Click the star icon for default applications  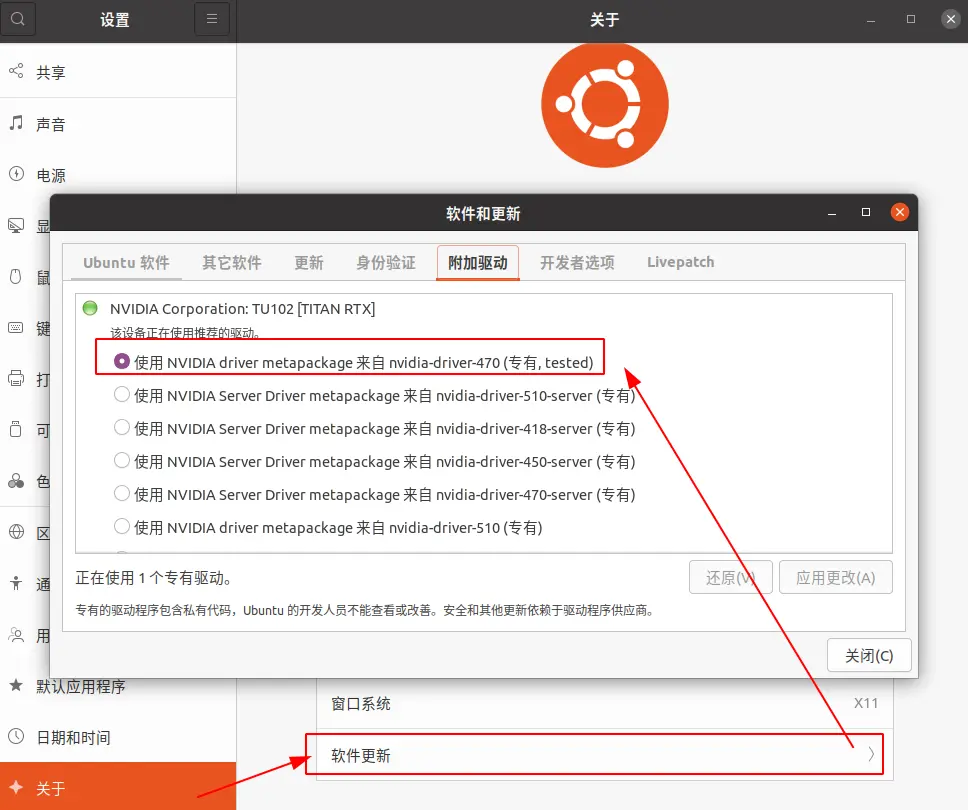pos(16,686)
